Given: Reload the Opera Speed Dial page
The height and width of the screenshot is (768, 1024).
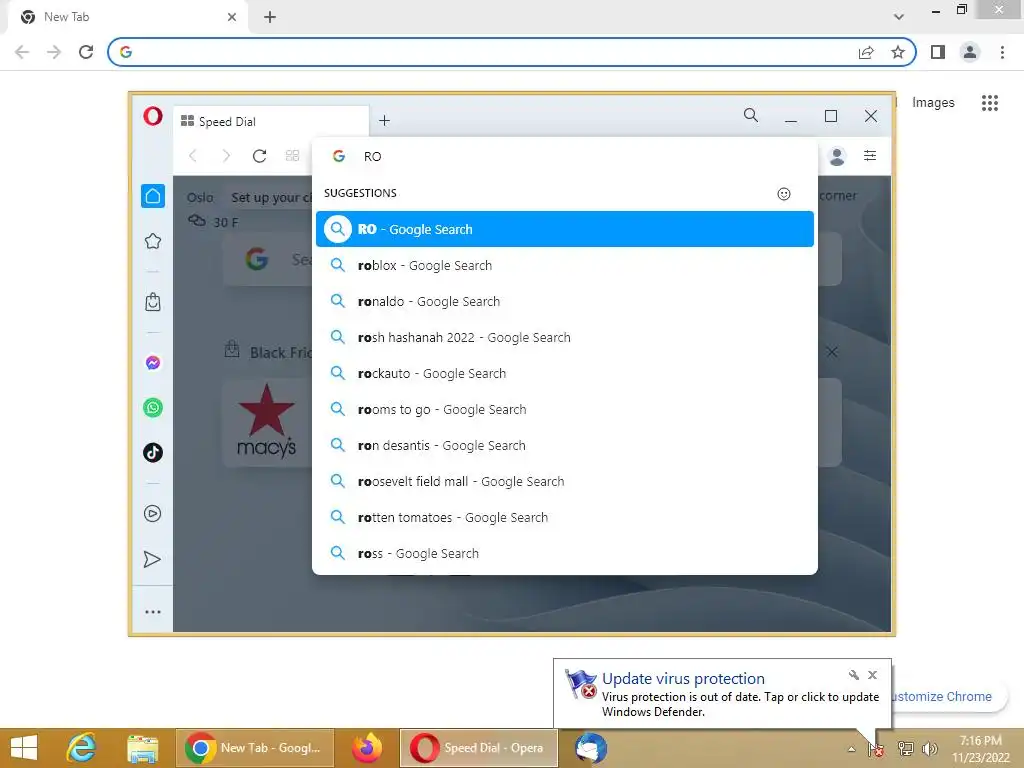Looking at the screenshot, I should tap(259, 155).
